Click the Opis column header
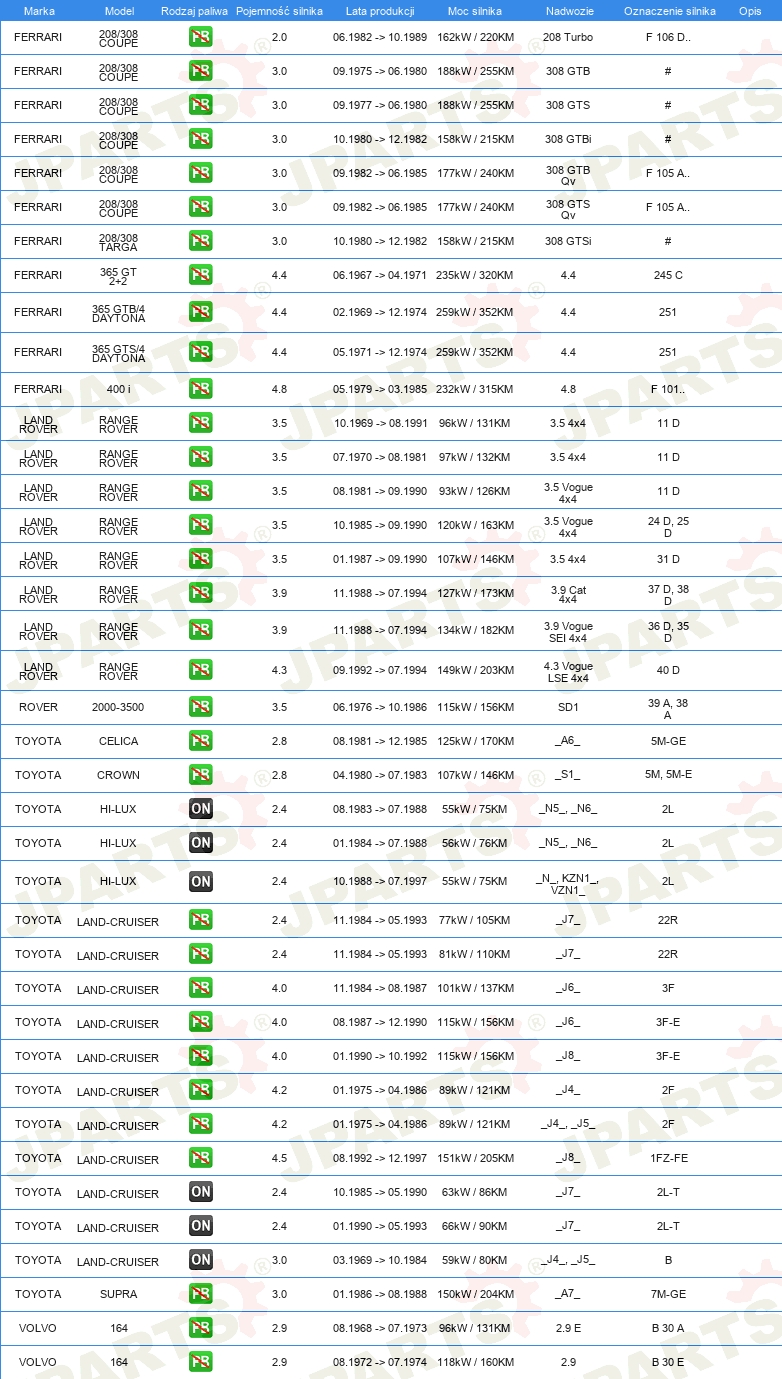Image resolution: width=782 pixels, height=1379 pixels. [749, 10]
